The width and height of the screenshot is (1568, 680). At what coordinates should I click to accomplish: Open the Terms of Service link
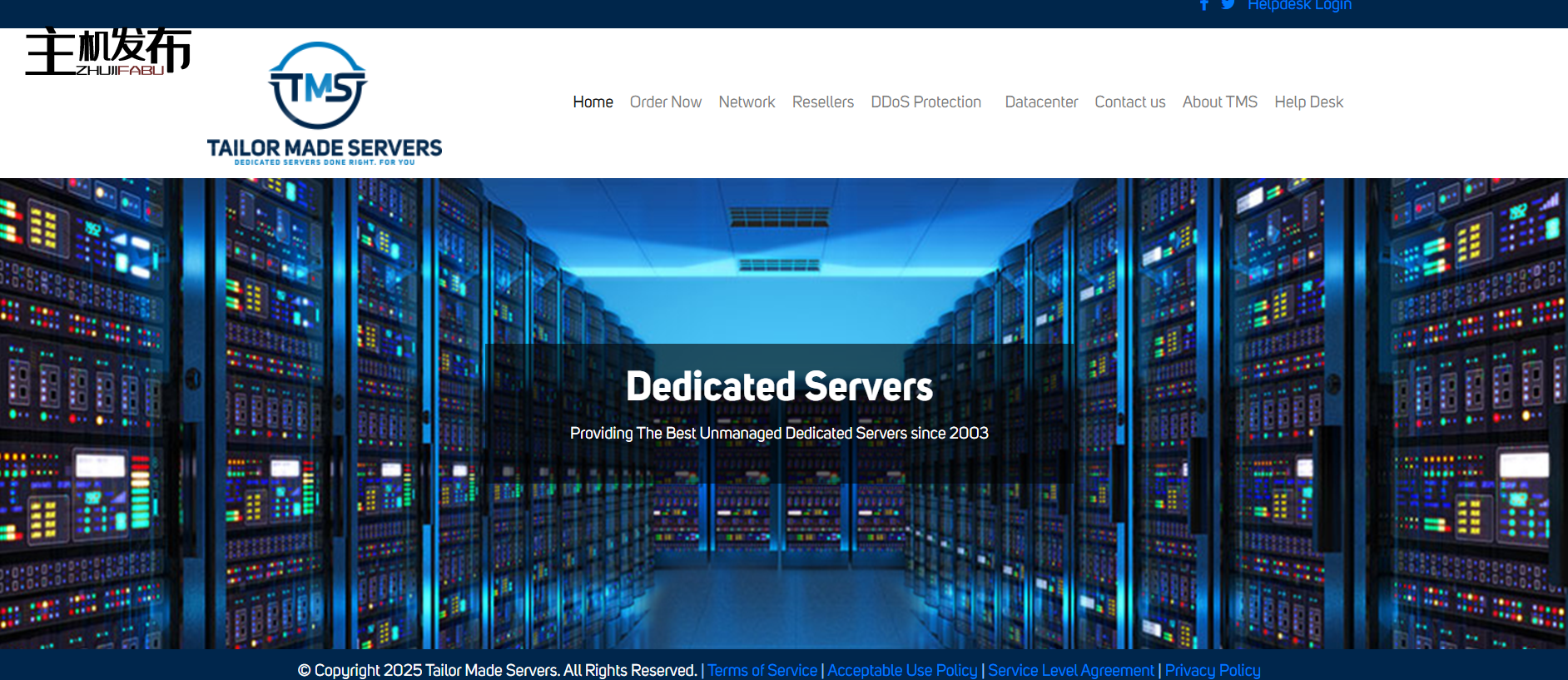click(762, 670)
